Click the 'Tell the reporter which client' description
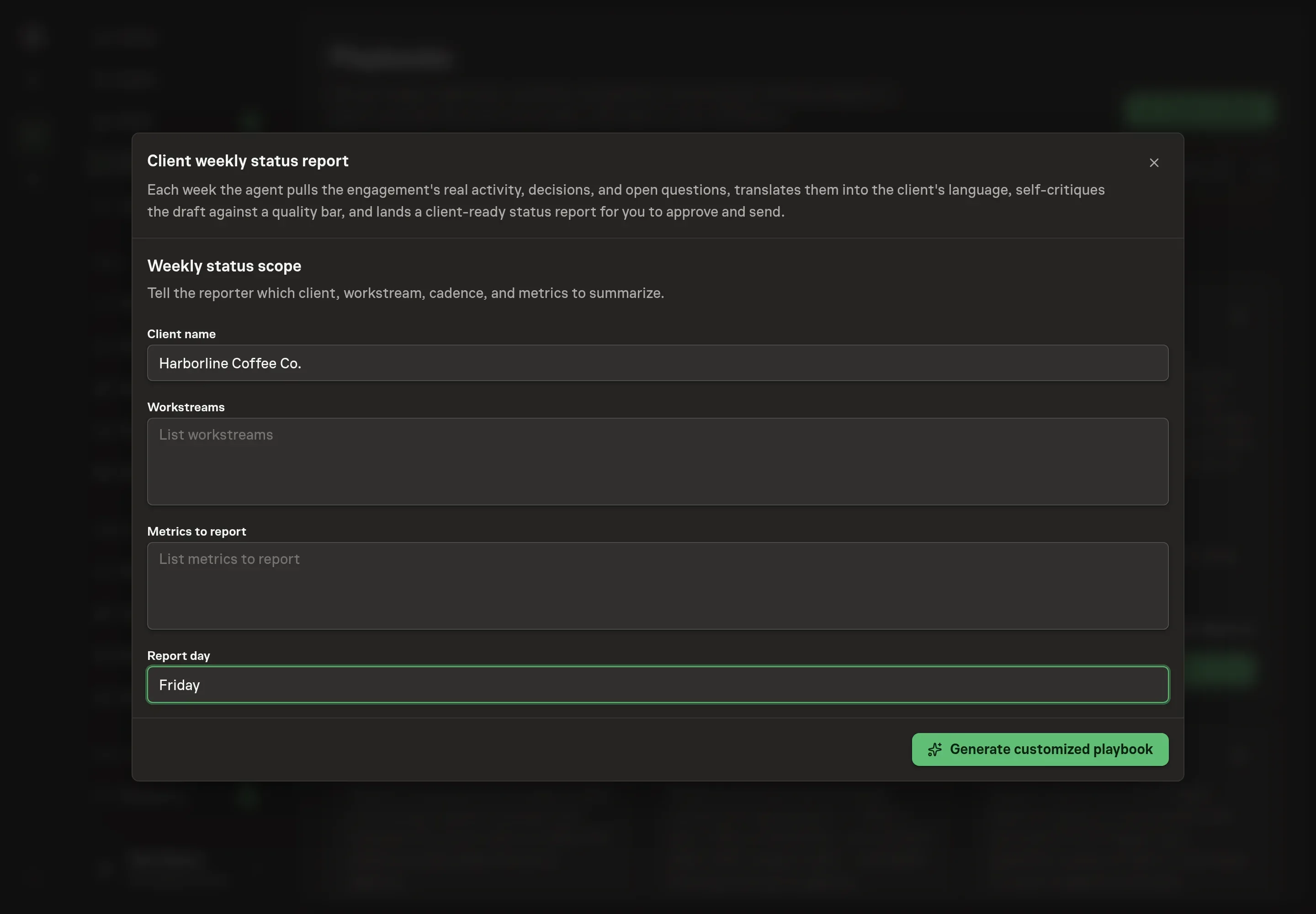 coord(405,293)
